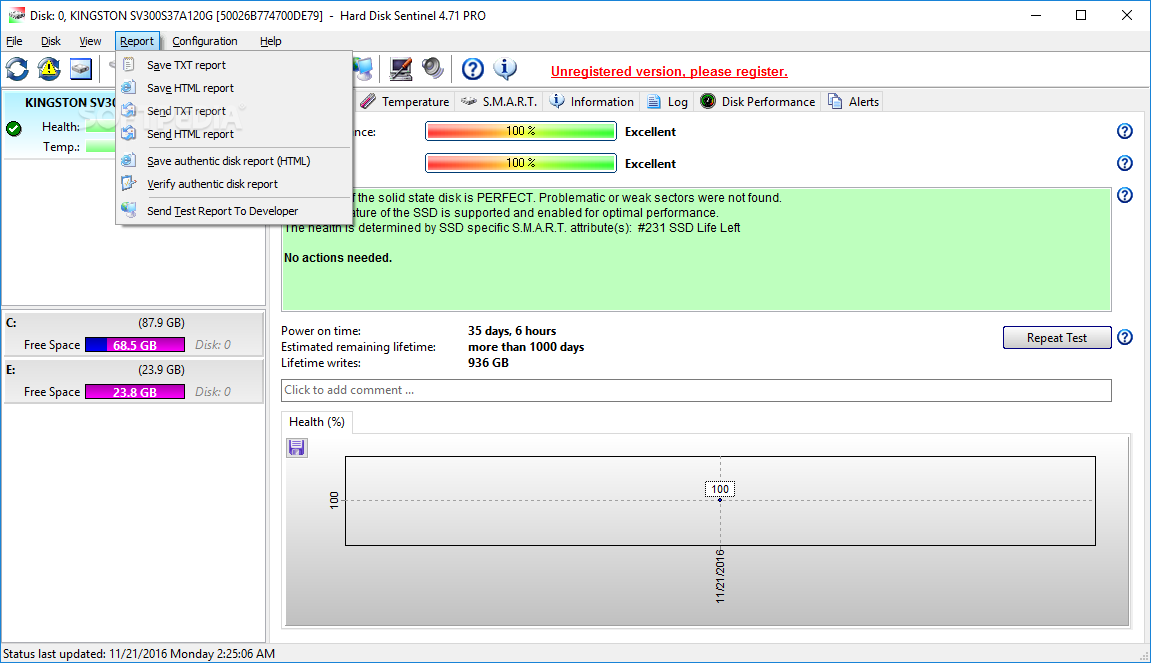Click the save graph floppy disk icon

297,447
